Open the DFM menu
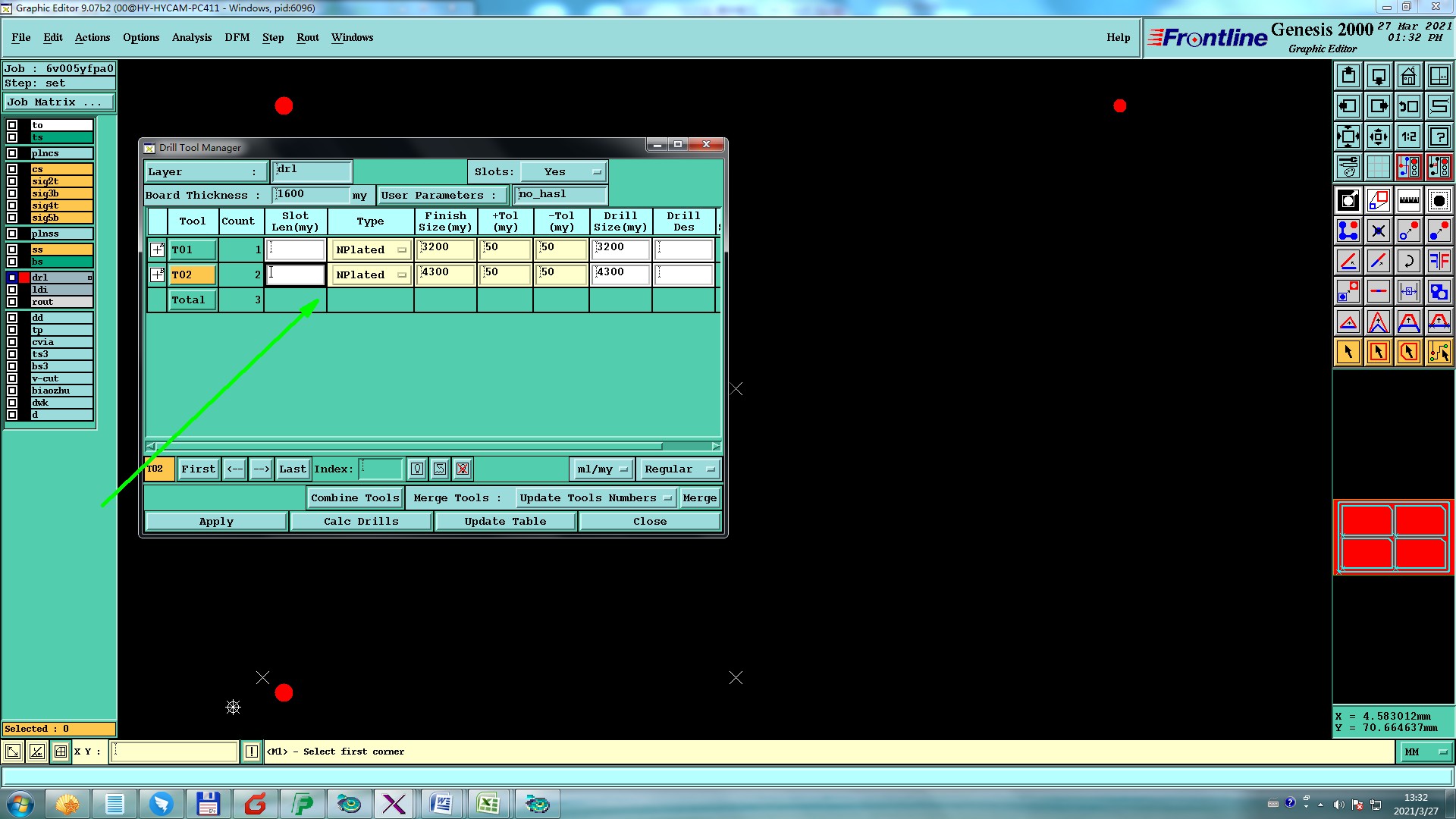This screenshot has width=1456, height=819. [237, 37]
